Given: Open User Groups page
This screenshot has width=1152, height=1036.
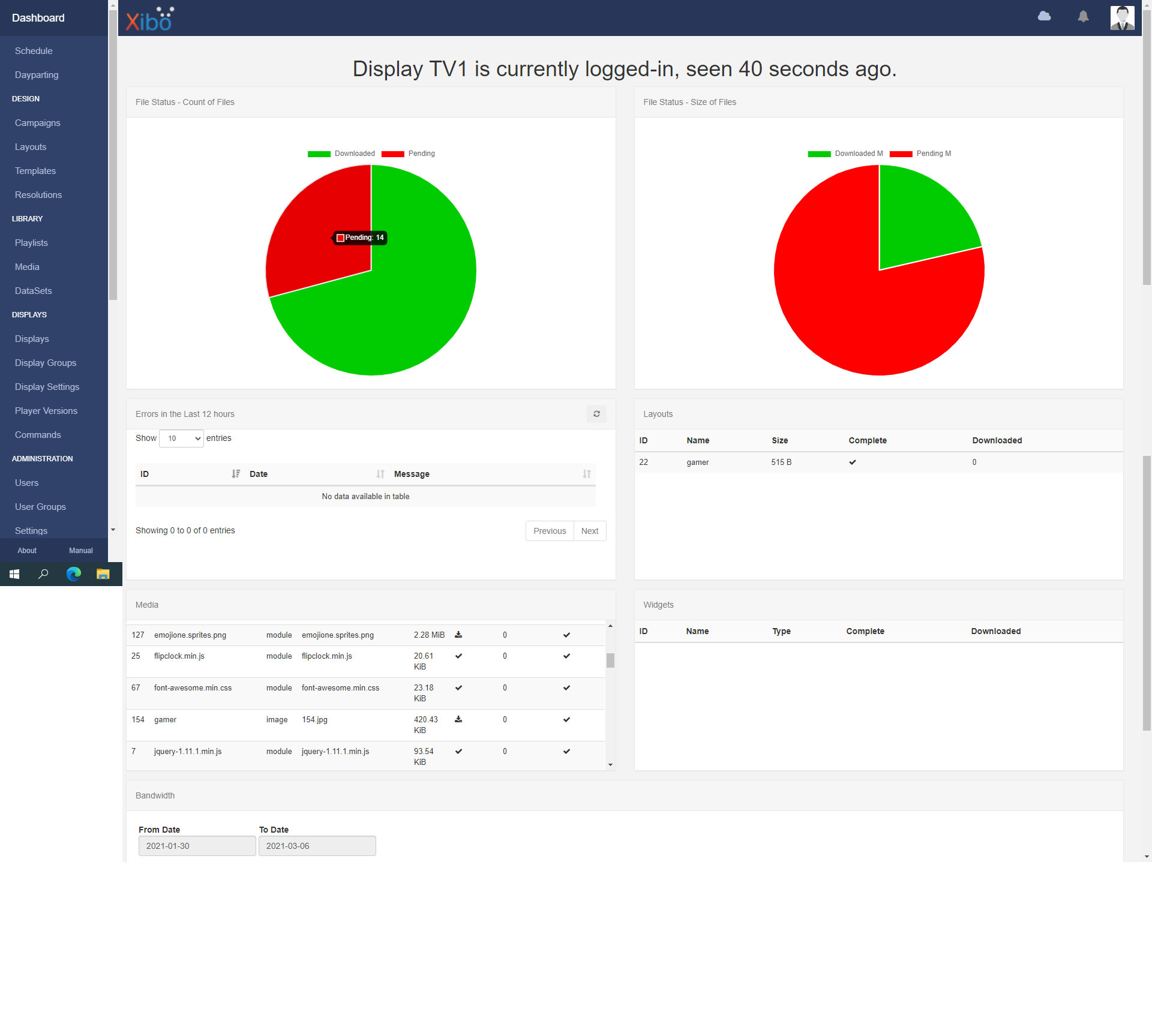Looking at the screenshot, I should point(40,507).
